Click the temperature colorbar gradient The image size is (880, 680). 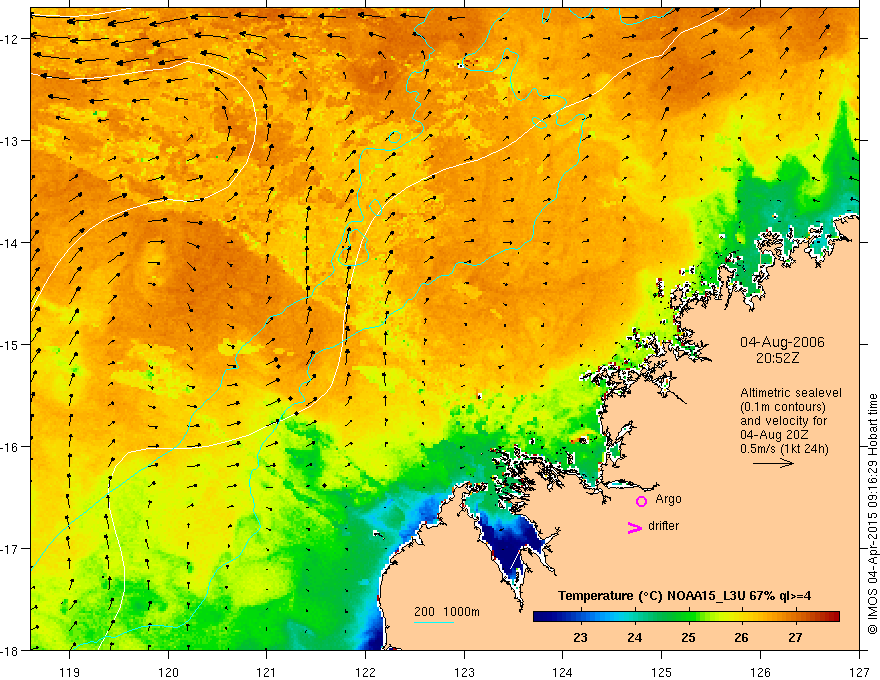tap(686, 617)
